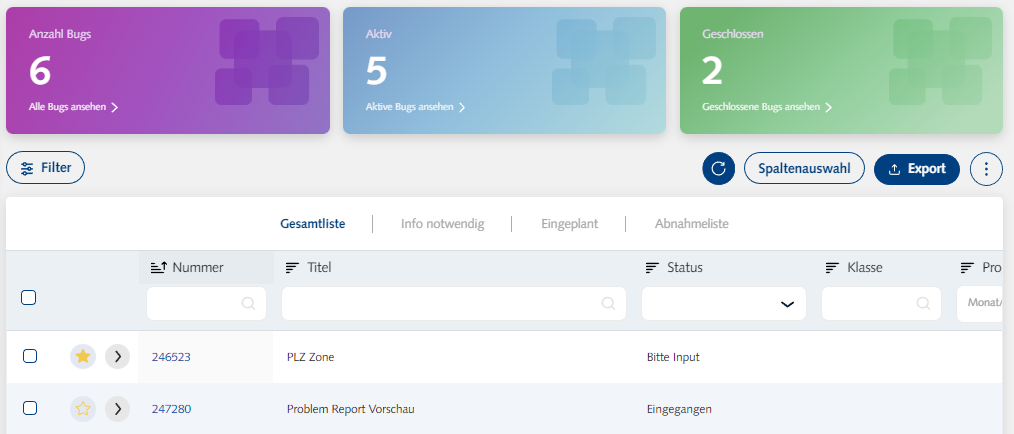Screen dimensions: 1014x434
Task: Switch to the Info notwendig tab
Action: 442,224
